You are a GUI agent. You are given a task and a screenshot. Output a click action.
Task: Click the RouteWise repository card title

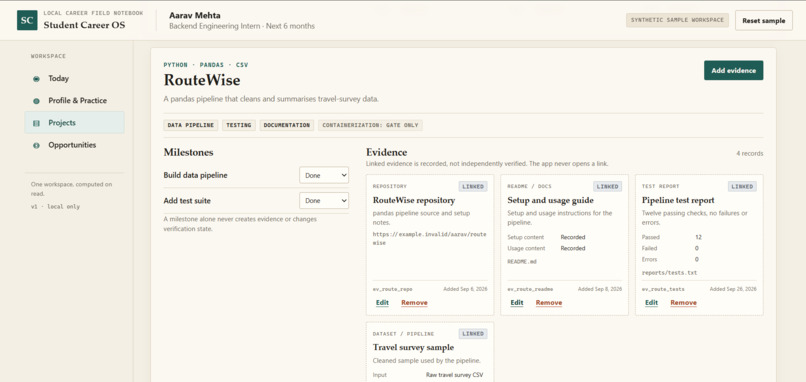[414, 200]
